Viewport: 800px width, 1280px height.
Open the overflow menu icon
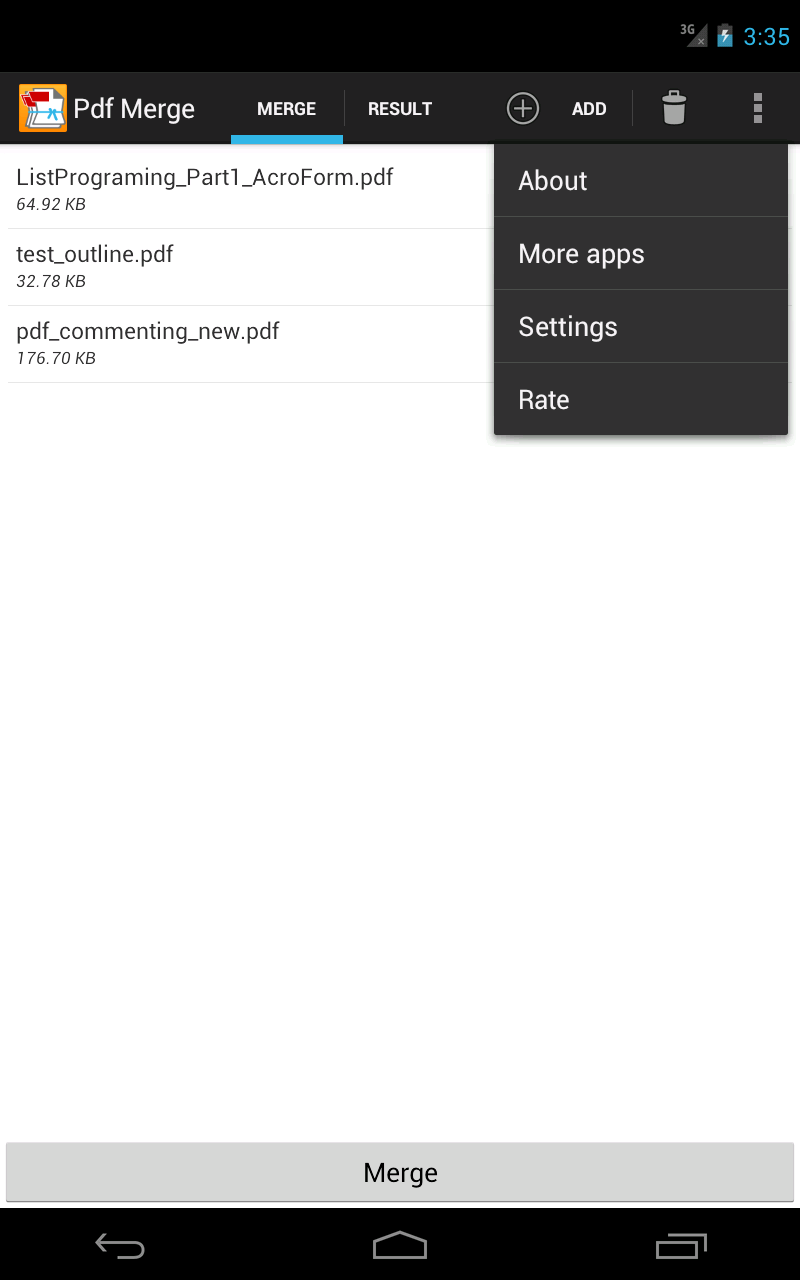[x=757, y=108]
